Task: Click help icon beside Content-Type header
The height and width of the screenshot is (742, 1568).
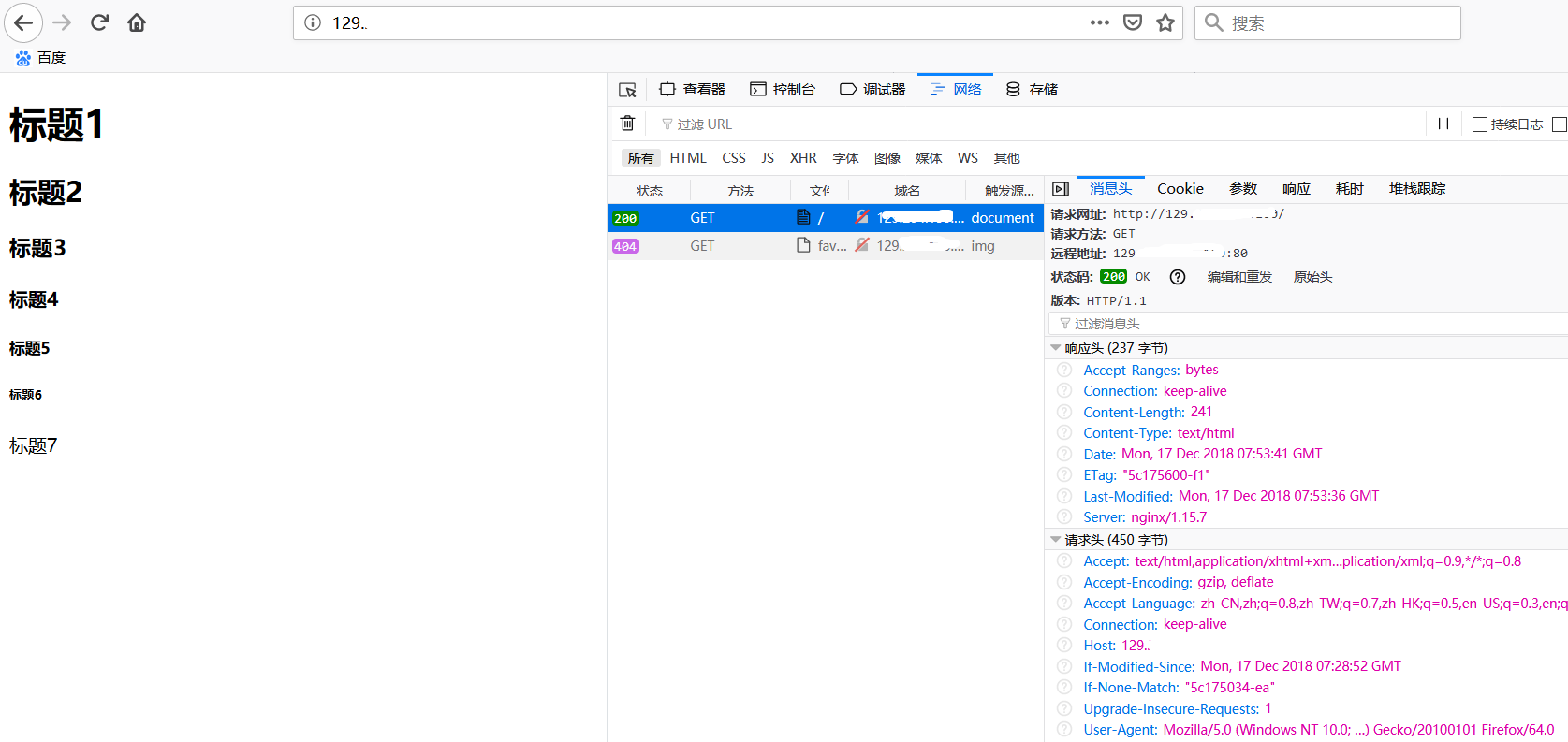Action: click(1064, 433)
